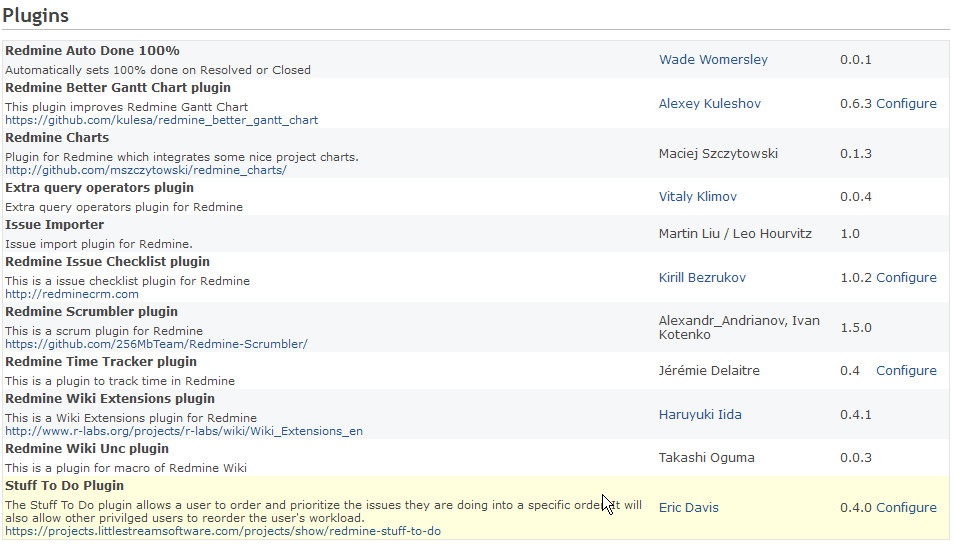Viewport: 956px width, 547px height.
Task: Click version 0.1.3 of Redmine Charts
Action: click(x=855, y=154)
